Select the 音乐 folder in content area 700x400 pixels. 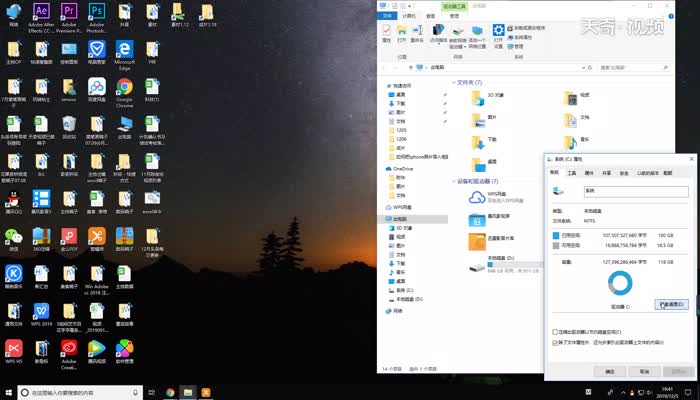(x=576, y=142)
